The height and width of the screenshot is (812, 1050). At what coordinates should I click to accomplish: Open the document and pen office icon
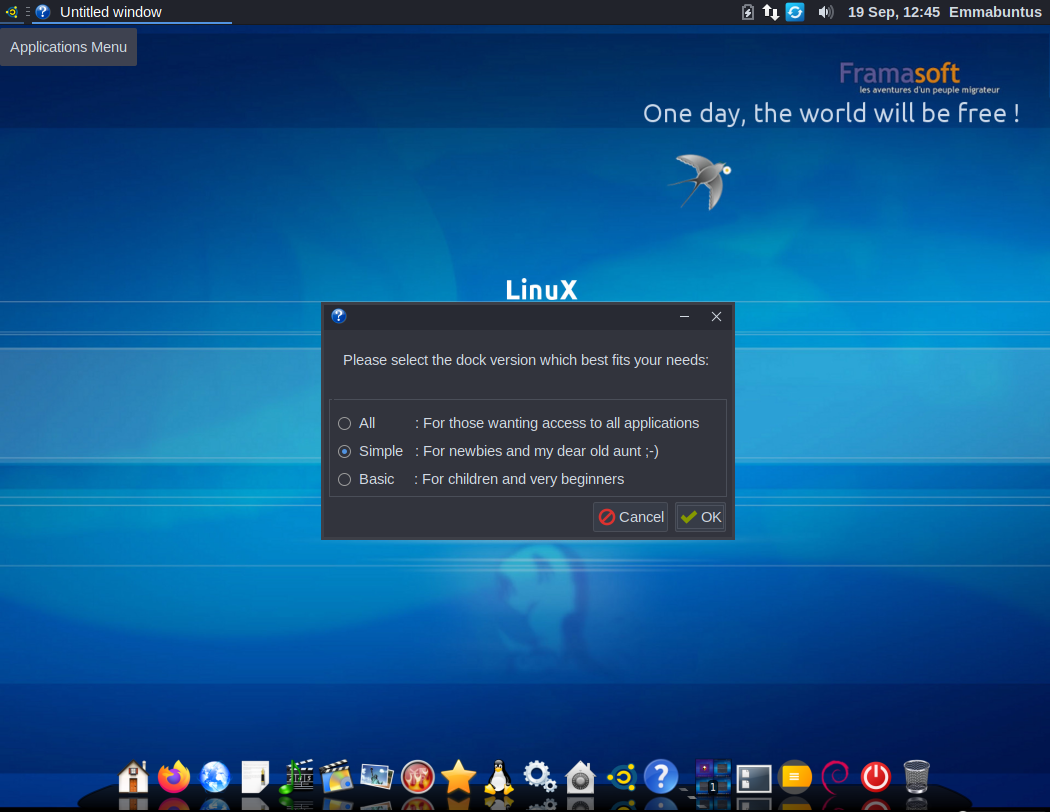(255, 777)
